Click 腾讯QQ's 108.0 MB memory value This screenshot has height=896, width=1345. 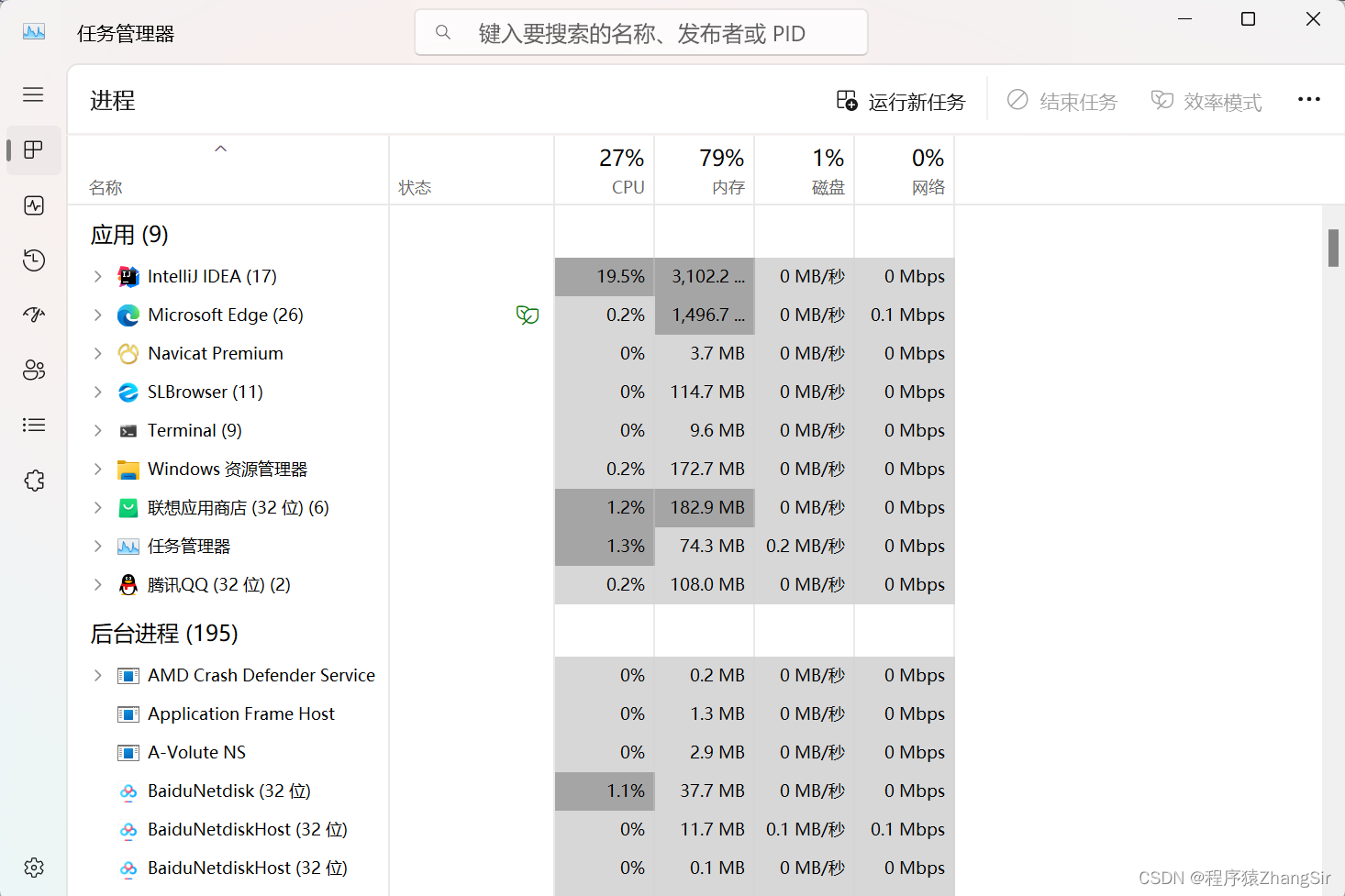[x=707, y=585]
